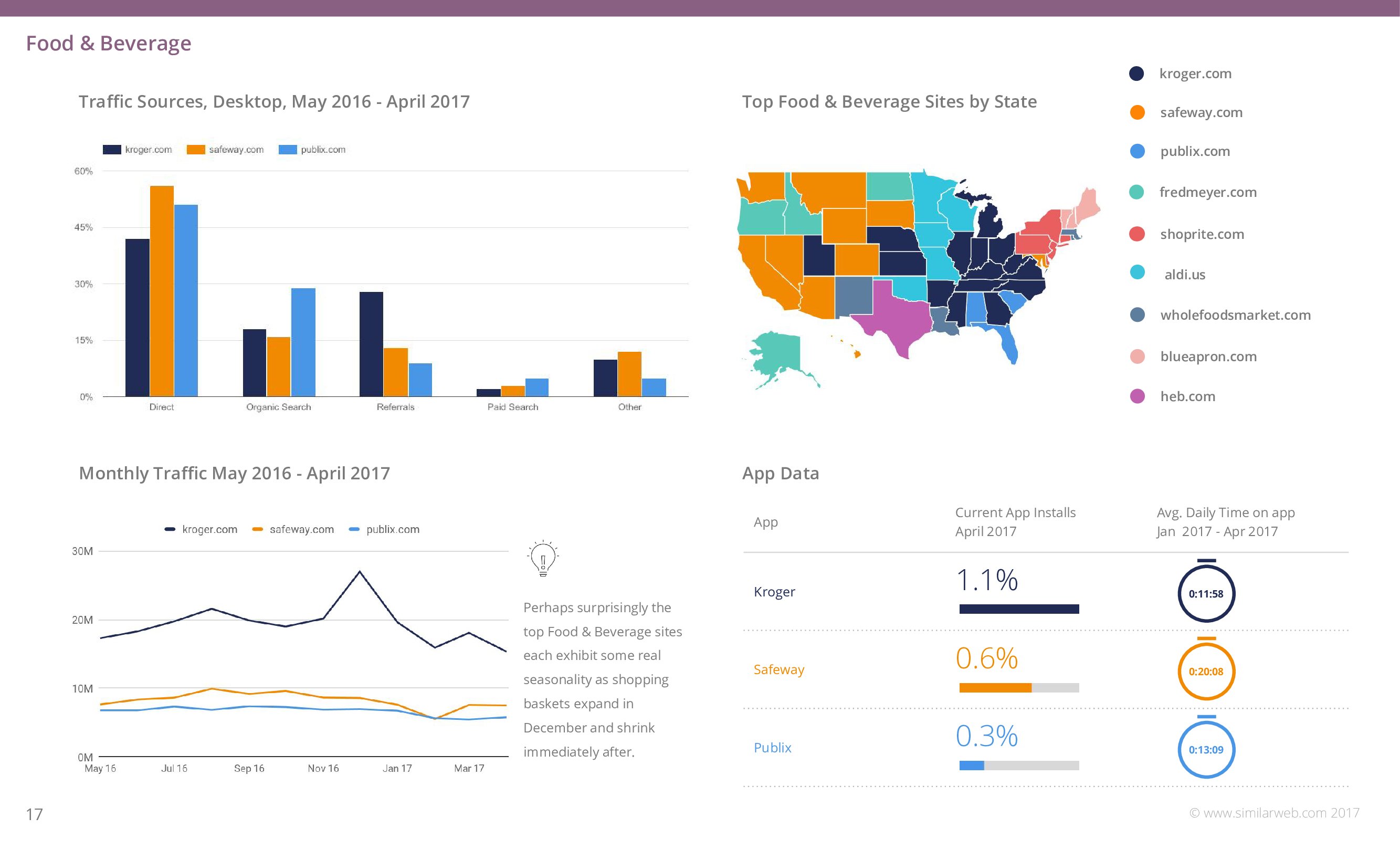The image size is (1400, 849).
Task: Click publix.com in the line chart legend
Action: [392, 529]
